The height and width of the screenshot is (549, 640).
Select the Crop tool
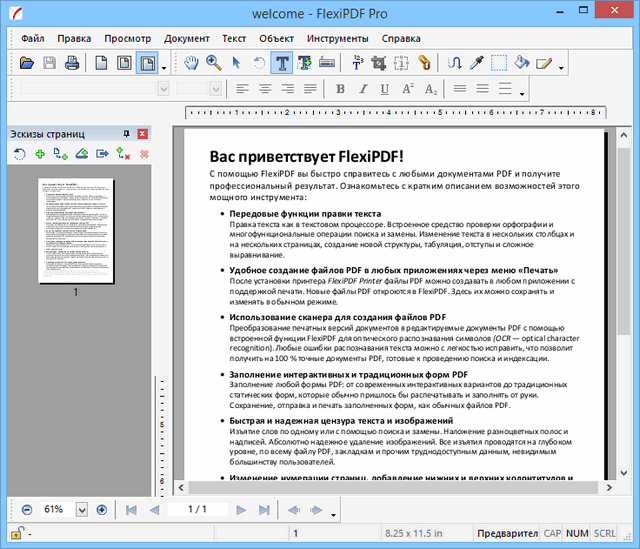click(x=379, y=63)
